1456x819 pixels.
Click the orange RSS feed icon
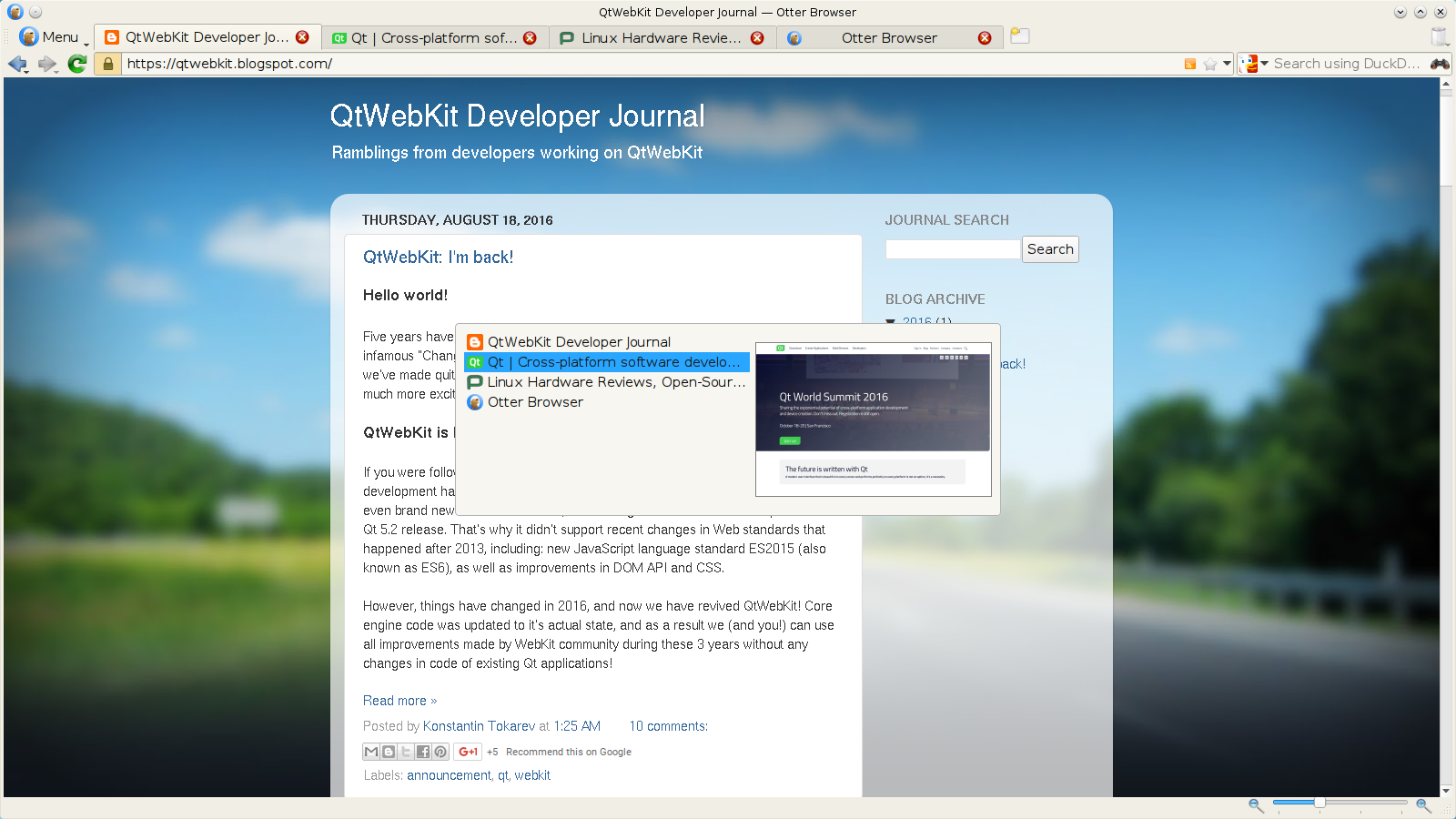point(1190,64)
